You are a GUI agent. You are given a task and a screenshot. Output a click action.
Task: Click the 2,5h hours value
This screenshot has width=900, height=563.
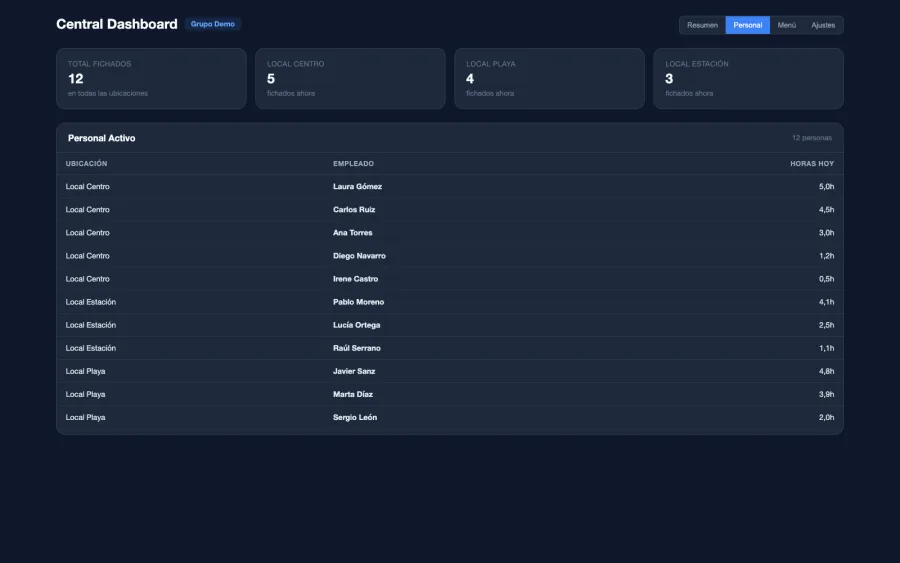pos(826,325)
